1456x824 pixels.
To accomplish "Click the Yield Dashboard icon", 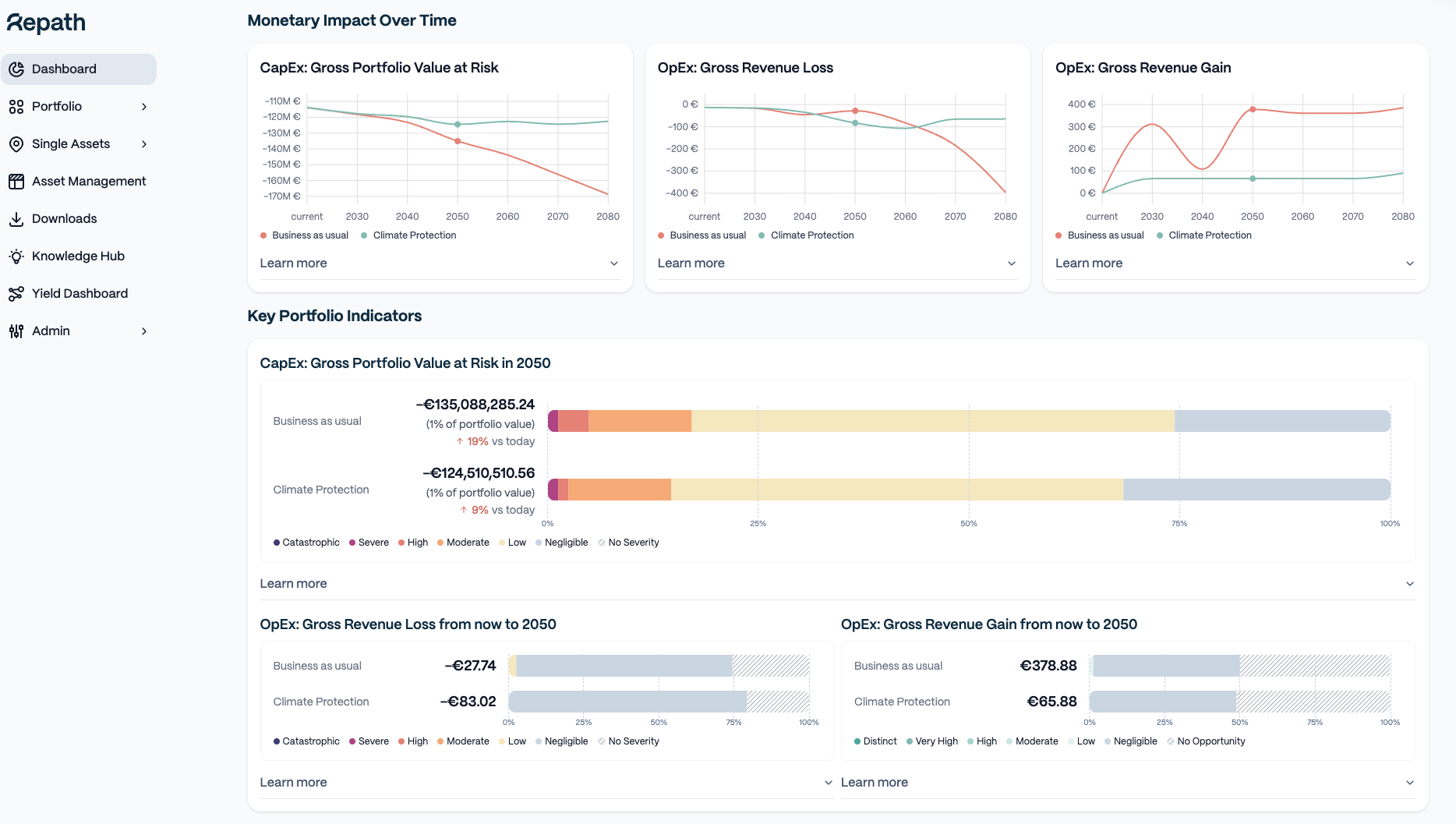I will coord(16,294).
